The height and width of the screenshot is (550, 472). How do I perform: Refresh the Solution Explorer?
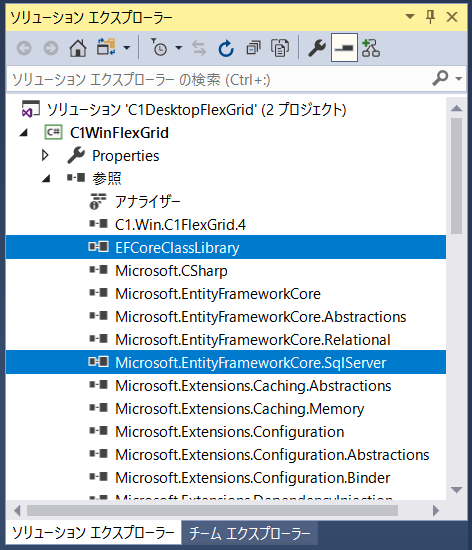[x=226, y=48]
